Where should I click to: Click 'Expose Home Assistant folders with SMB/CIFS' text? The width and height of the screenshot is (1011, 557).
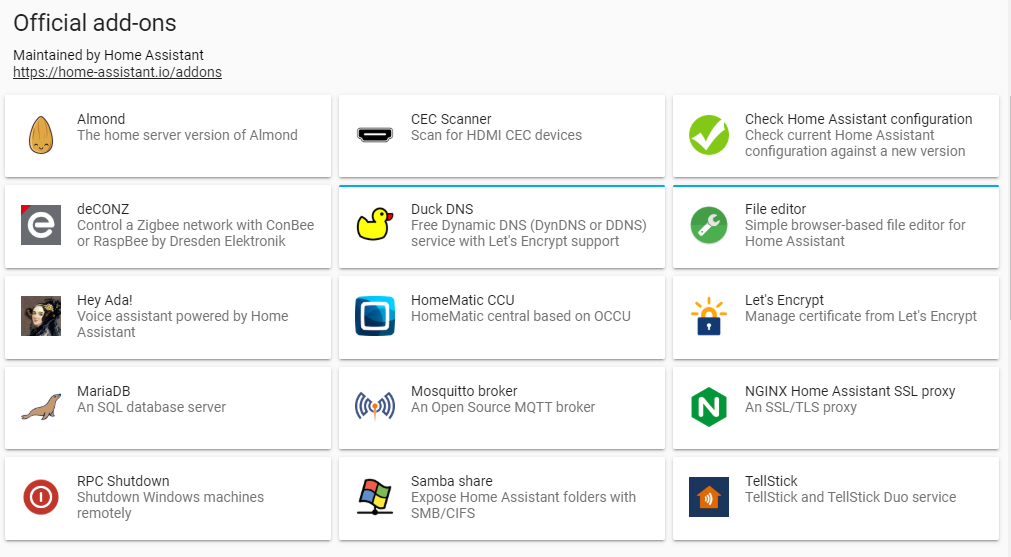[523, 505]
